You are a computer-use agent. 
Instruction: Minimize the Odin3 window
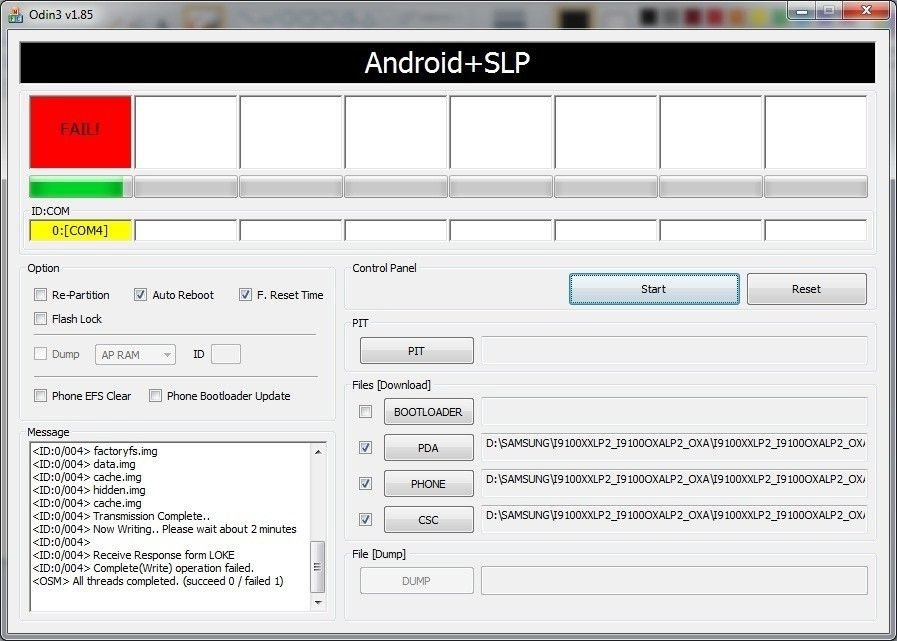pos(801,11)
